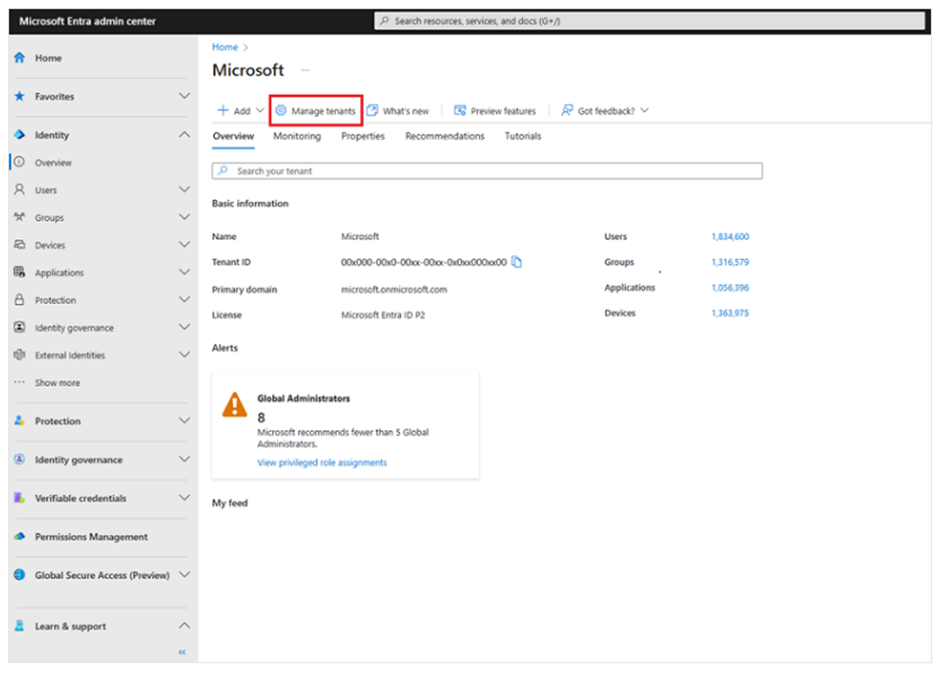Image resolution: width=940 pixels, height=680 pixels.
Task: Click the Home breadcrumb link
Action: (x=225, y=47)
